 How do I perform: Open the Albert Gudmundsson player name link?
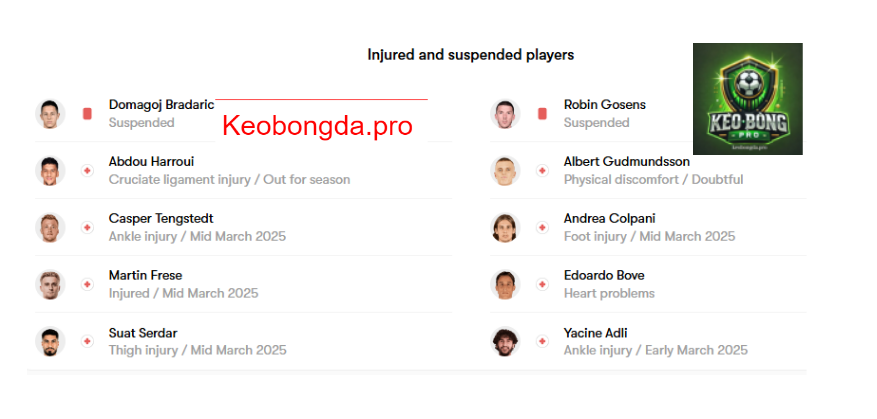tap(626, 162)
